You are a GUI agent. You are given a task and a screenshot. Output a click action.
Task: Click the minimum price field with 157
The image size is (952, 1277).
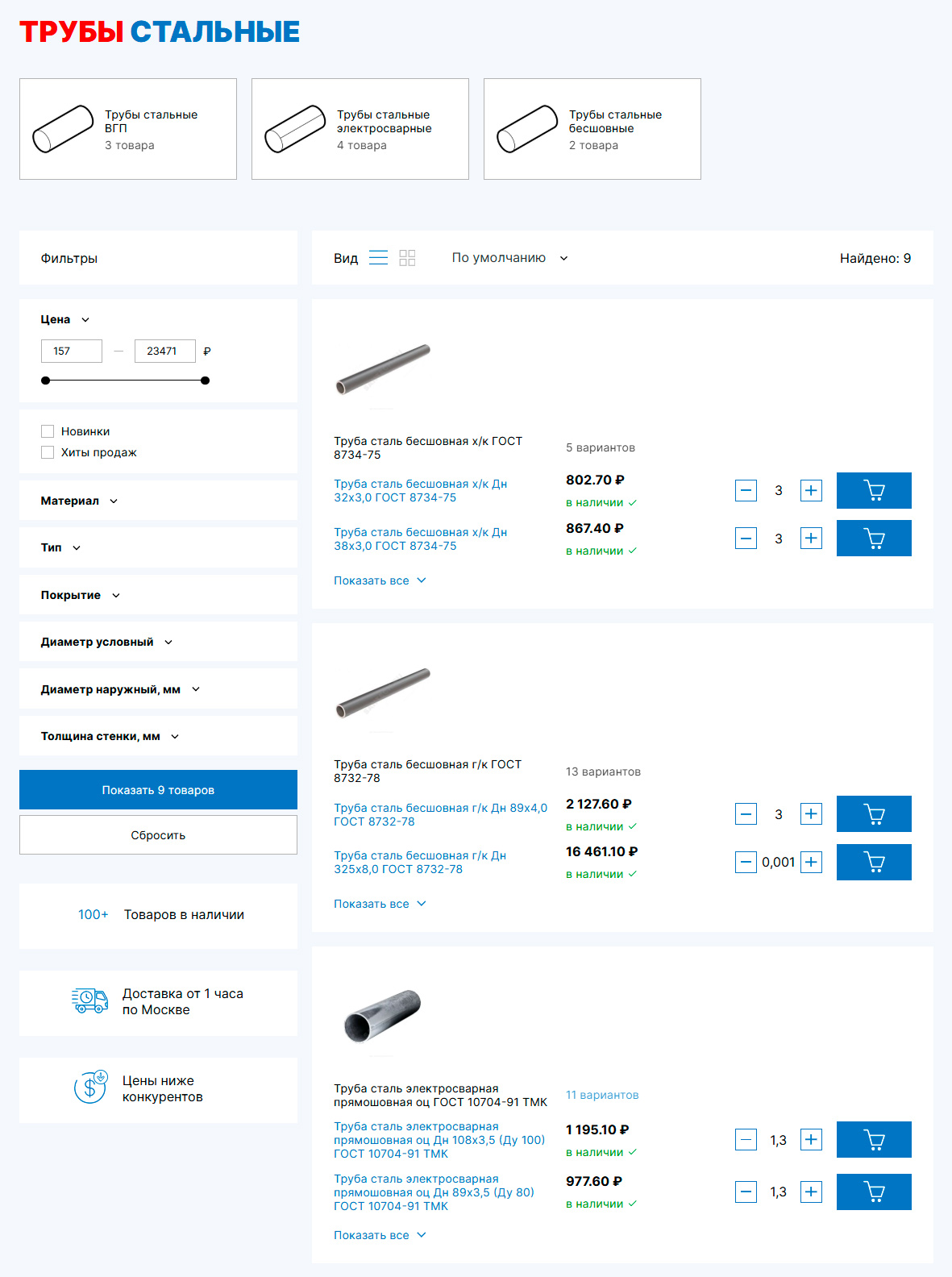(72, 351)
